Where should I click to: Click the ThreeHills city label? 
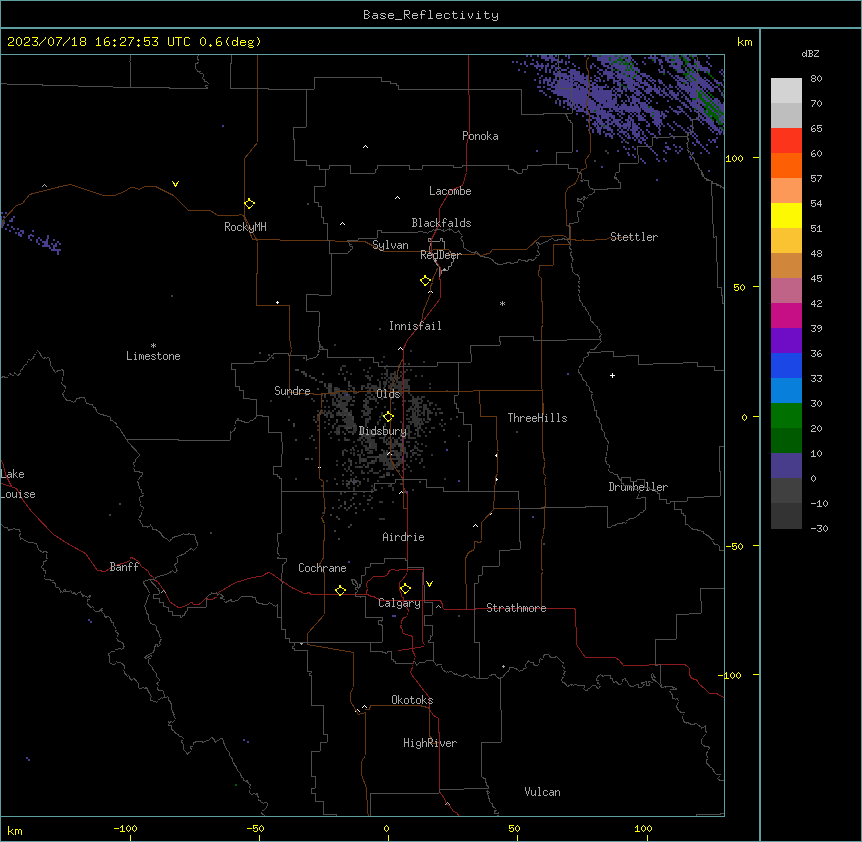(x=537, y=418)
